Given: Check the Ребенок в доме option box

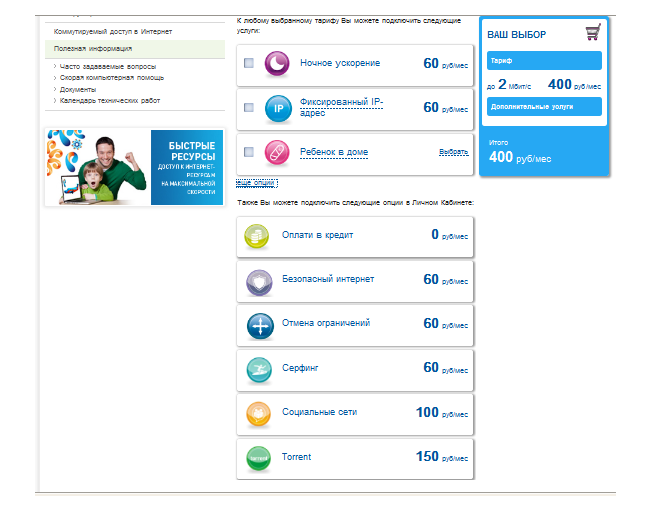Looking at the screenshot, I should point(249,152).
